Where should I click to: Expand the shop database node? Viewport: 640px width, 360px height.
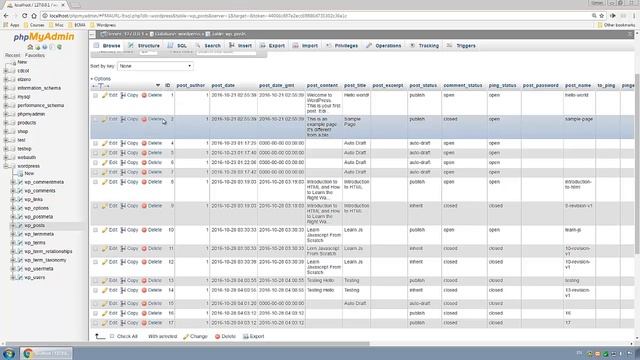6,131
